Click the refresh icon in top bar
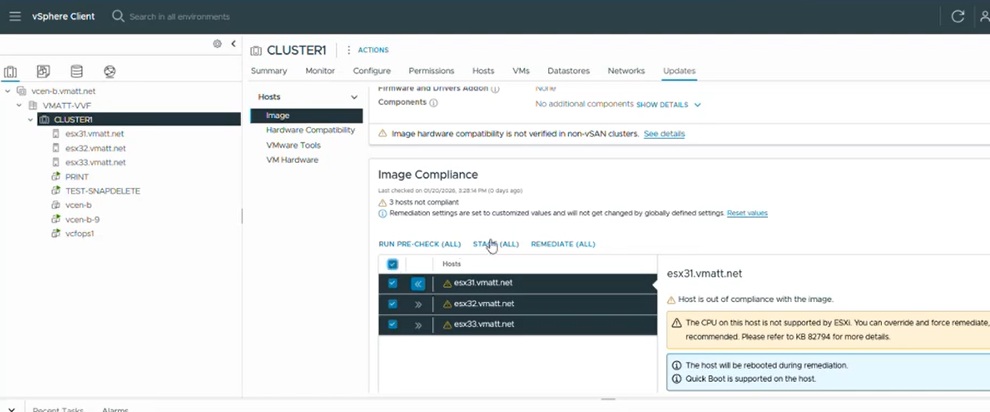The image size is (990, 412). [957, 17]
